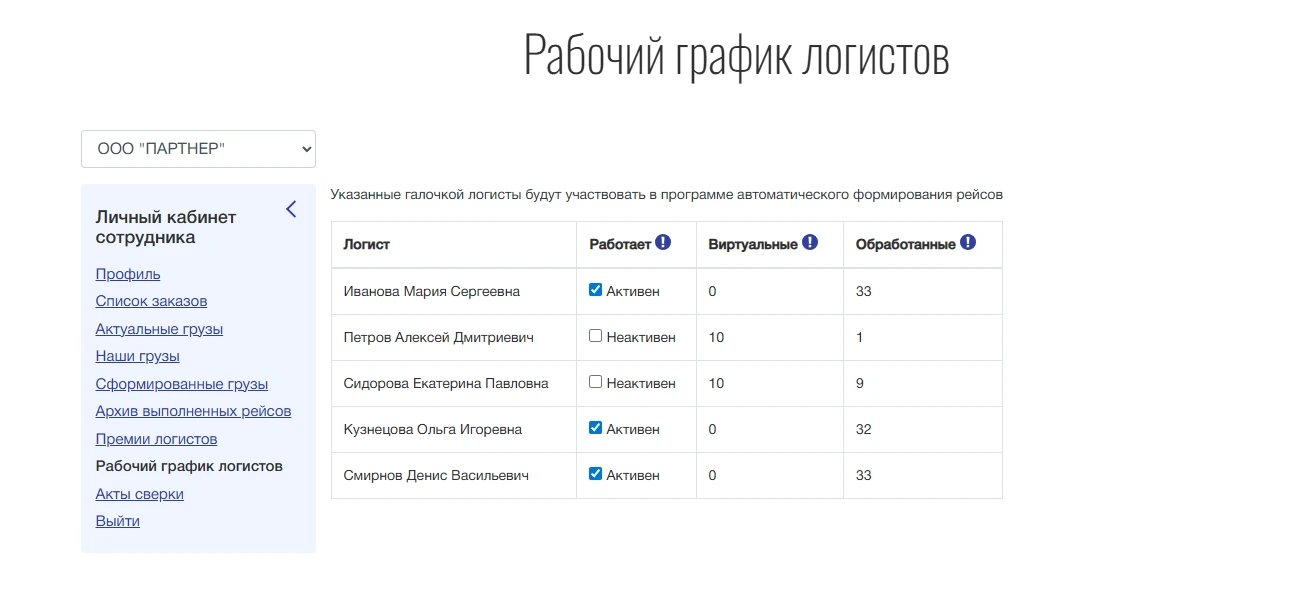Click the Личный кабинет сотрудника heading
1311x600 pixels.
(166, 227)
